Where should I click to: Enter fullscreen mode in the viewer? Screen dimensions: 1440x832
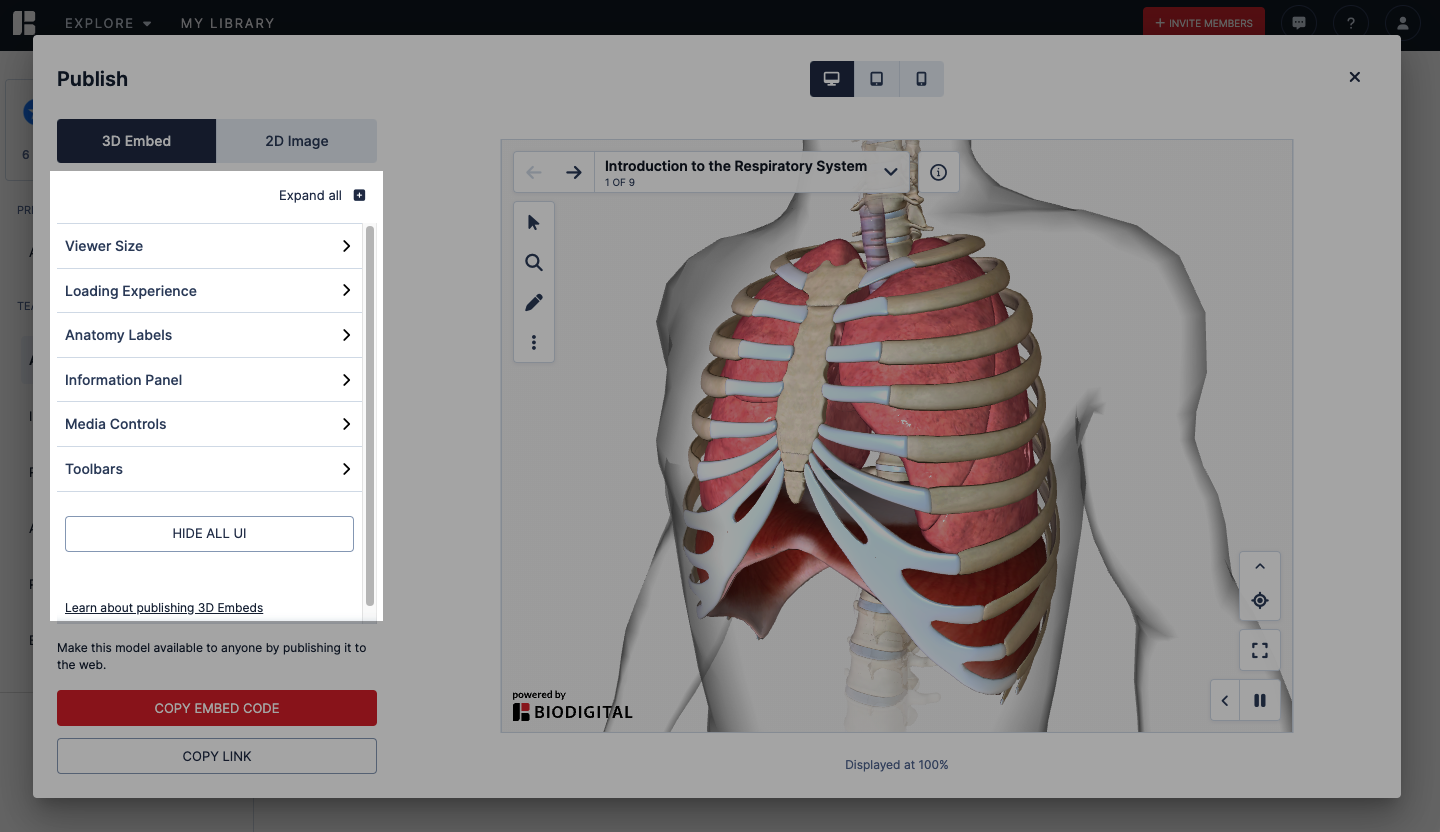click(1259, 651)
